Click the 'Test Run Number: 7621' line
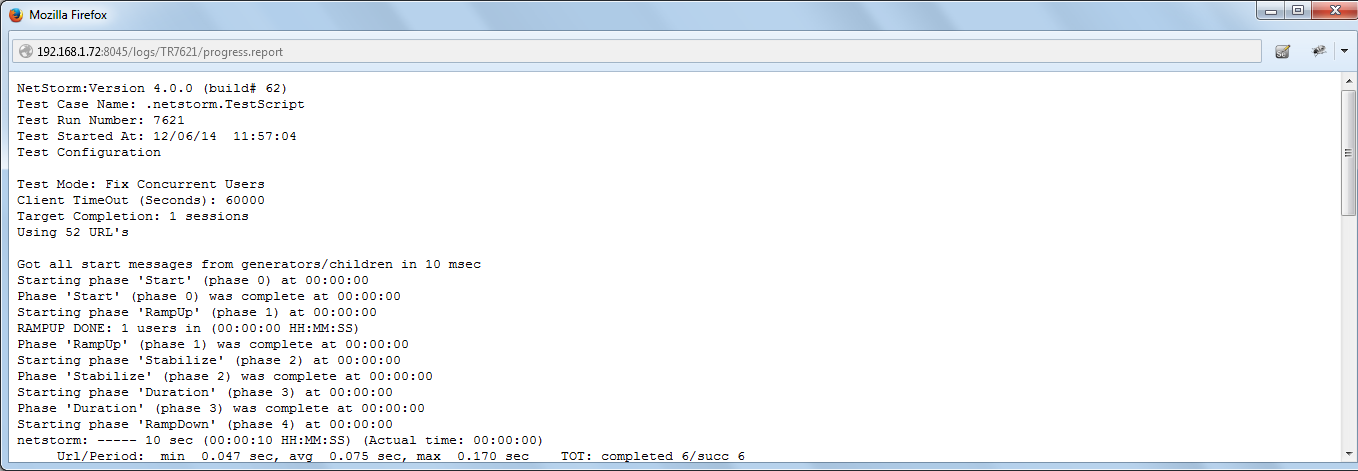 (101, 120)
